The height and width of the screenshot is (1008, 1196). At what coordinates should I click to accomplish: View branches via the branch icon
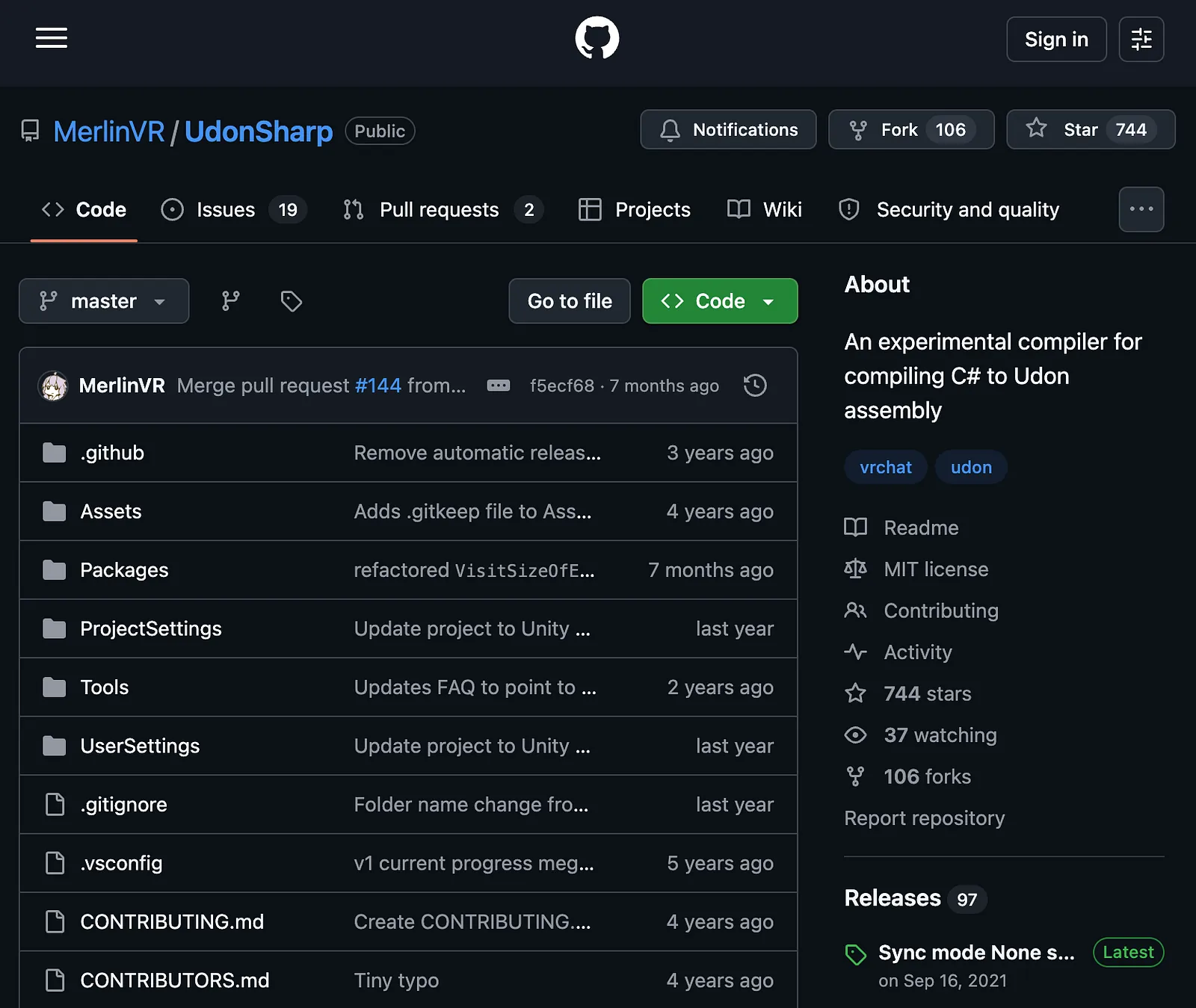click(230, 301)
